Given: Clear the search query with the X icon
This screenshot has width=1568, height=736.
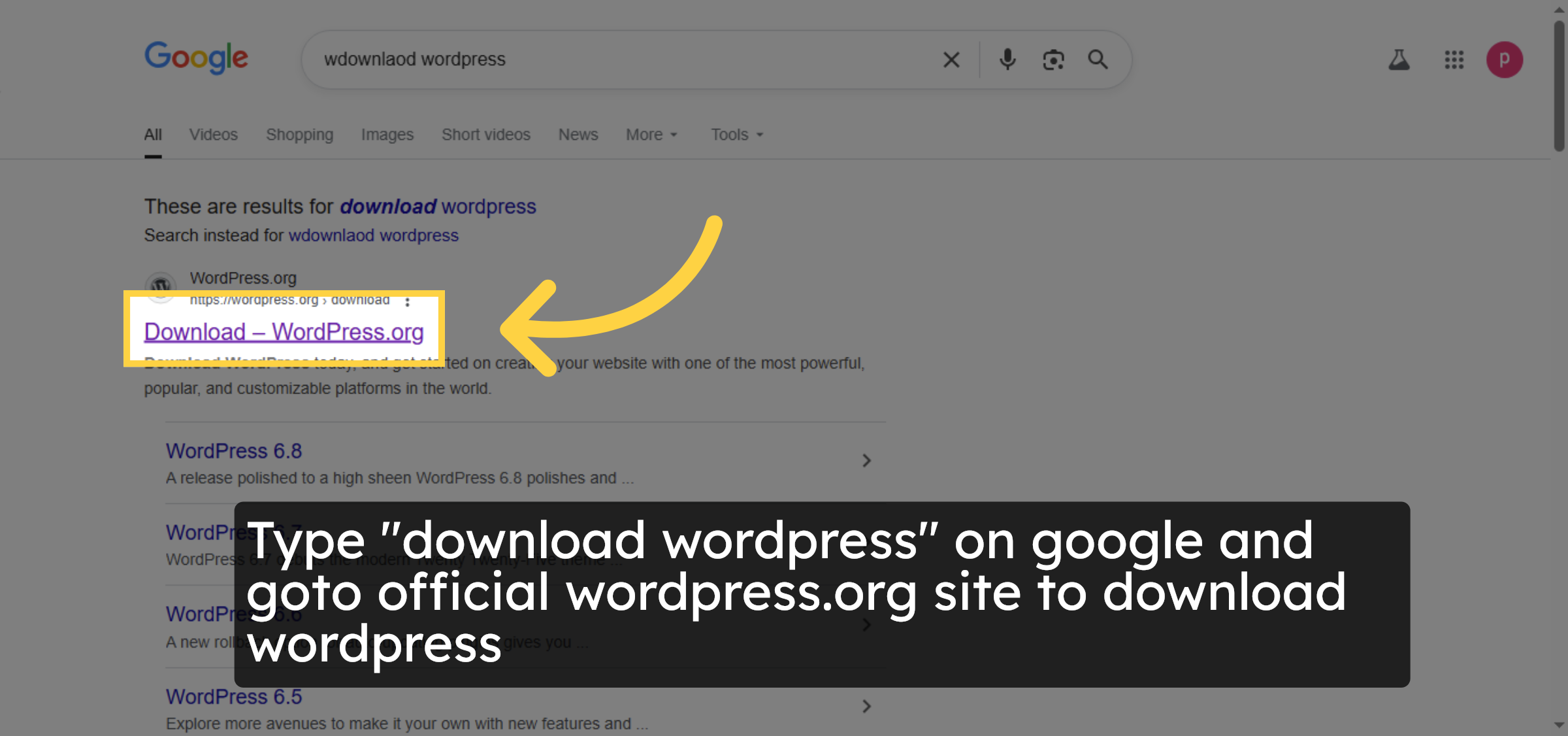Looking at the screenshot, I should click(x=951, y=59).
